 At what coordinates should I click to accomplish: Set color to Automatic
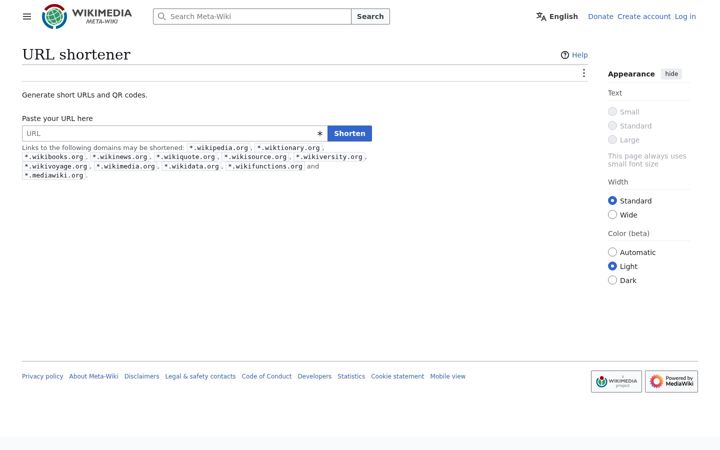[x=612, y=252]
